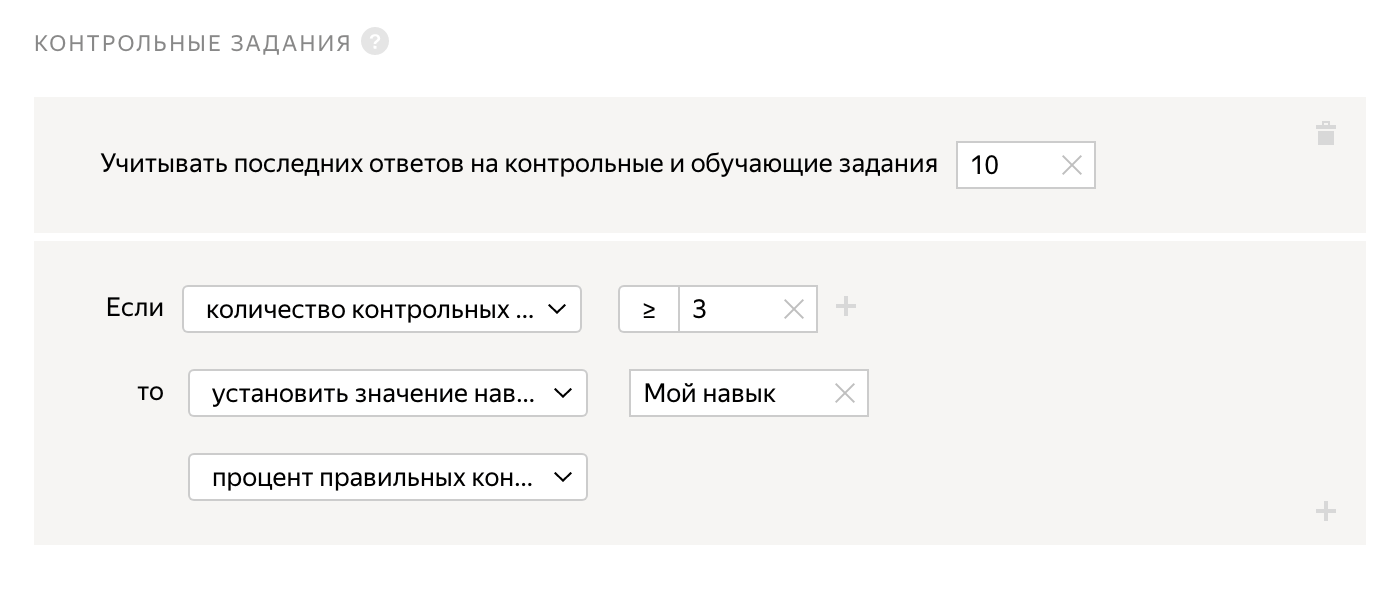This screenshot has height=590, width=1400.
Task: Open the процент правильных контрольных dropdown
Action: 388,478
